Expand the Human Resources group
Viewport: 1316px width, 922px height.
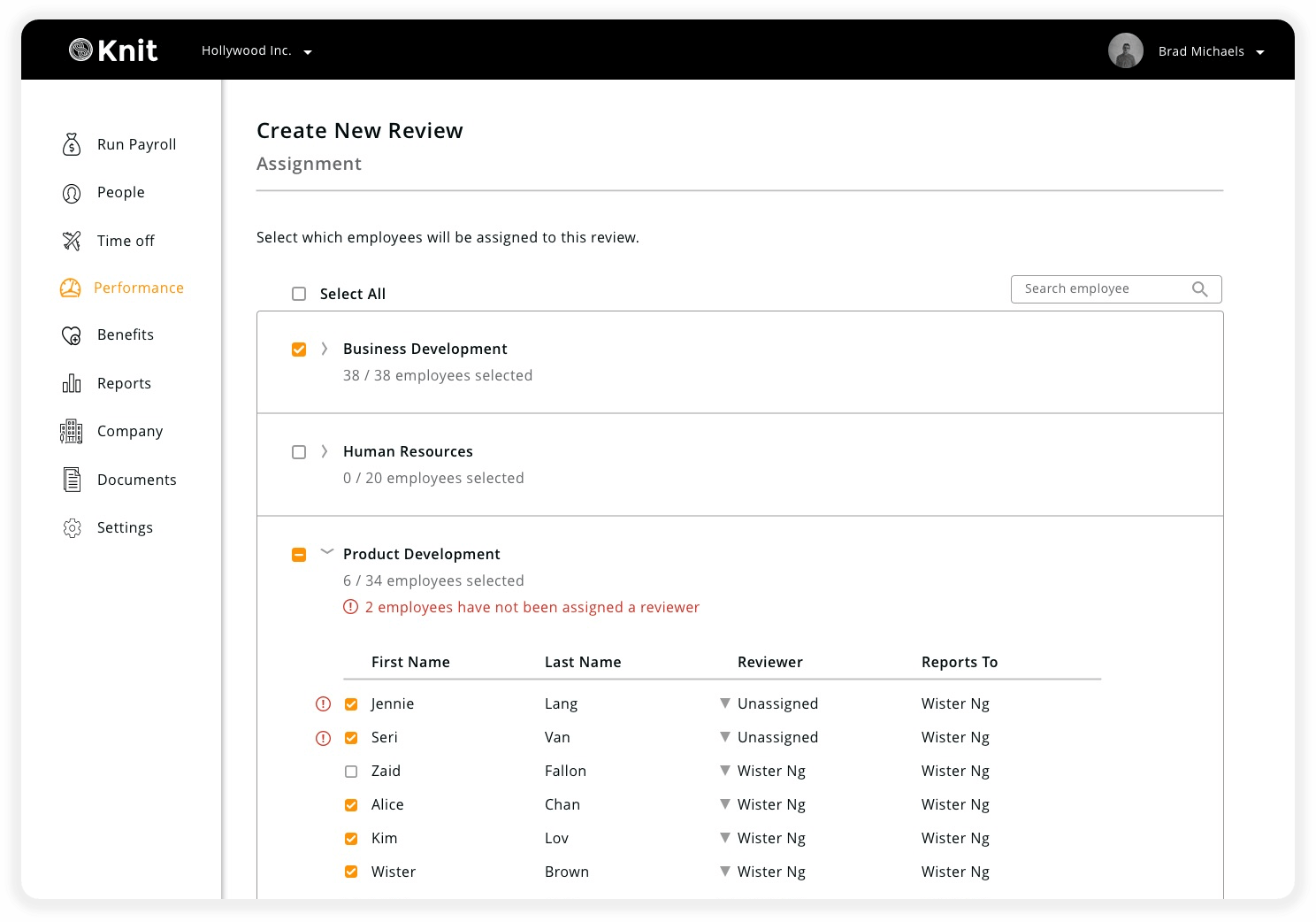point(325,451)
